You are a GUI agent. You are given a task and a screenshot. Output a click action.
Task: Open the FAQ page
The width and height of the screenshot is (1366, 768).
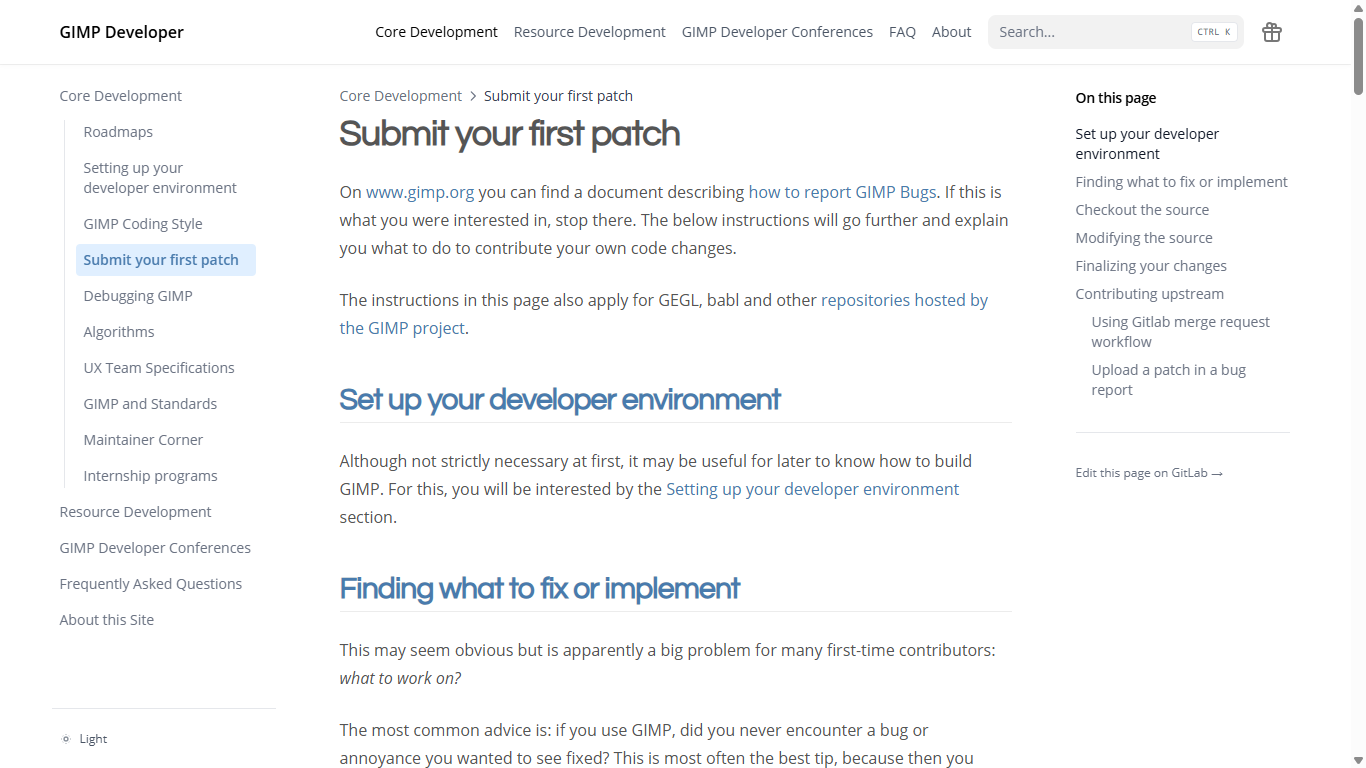pos(902,32)
